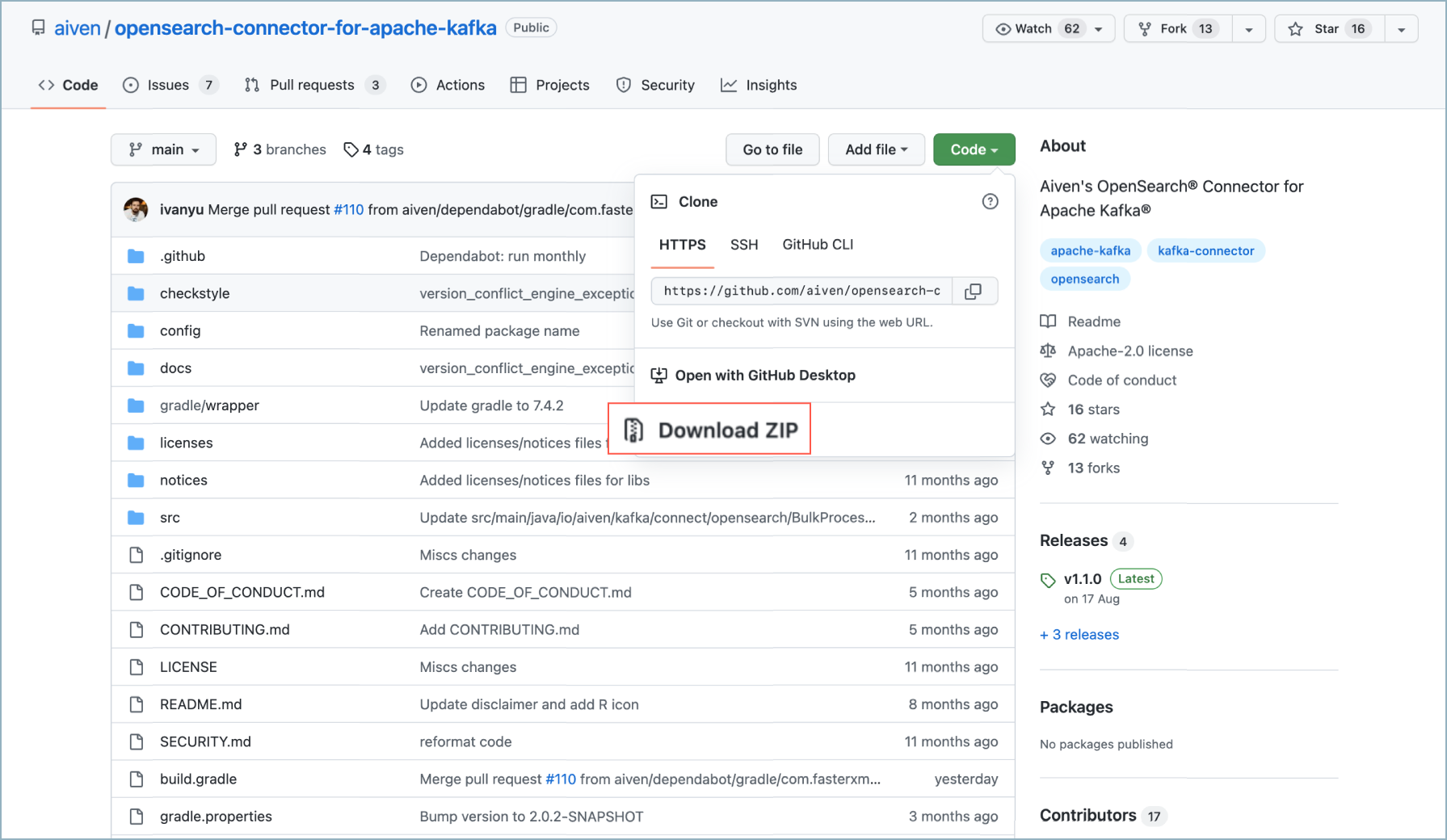Select the HTTPS clone URL text field

(x=801, y=291)
